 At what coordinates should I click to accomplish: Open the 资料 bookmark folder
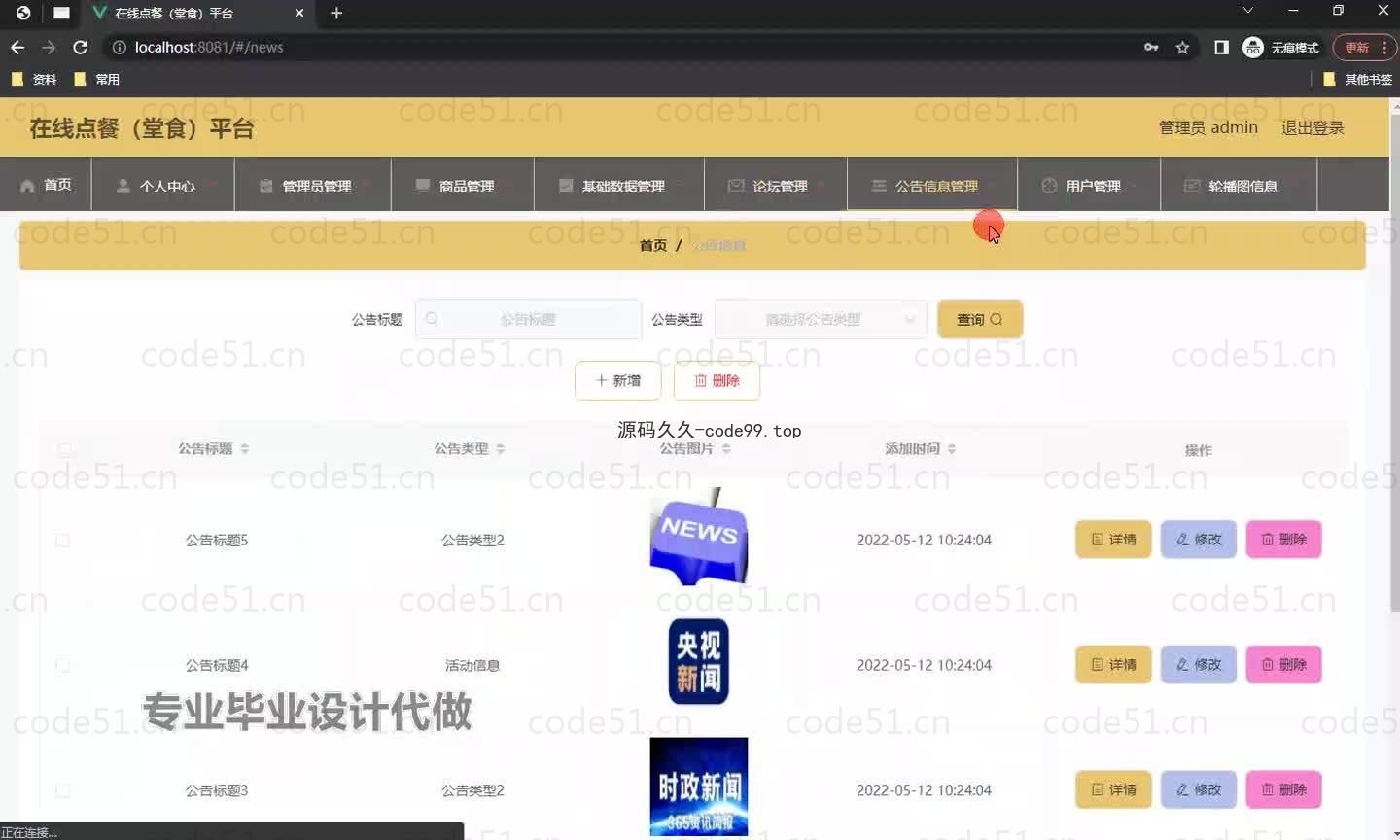coord(34,79)
